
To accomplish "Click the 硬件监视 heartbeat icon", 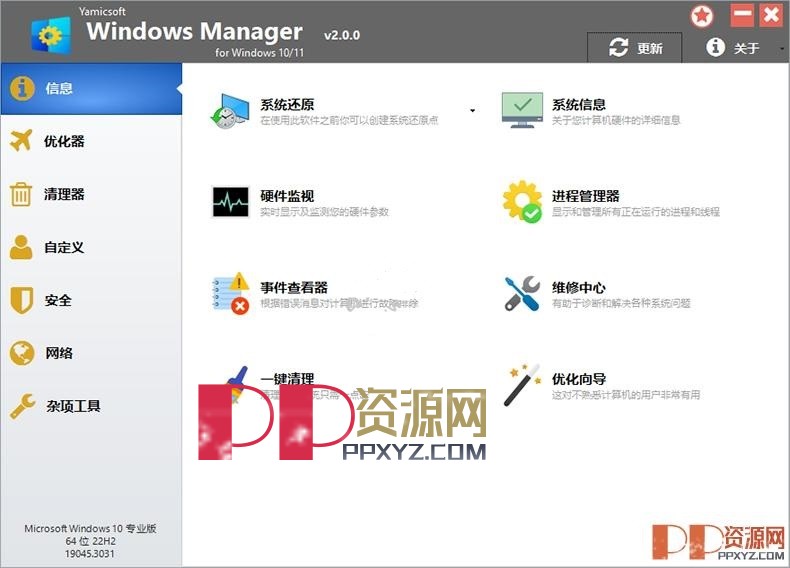I will [230, 202].
